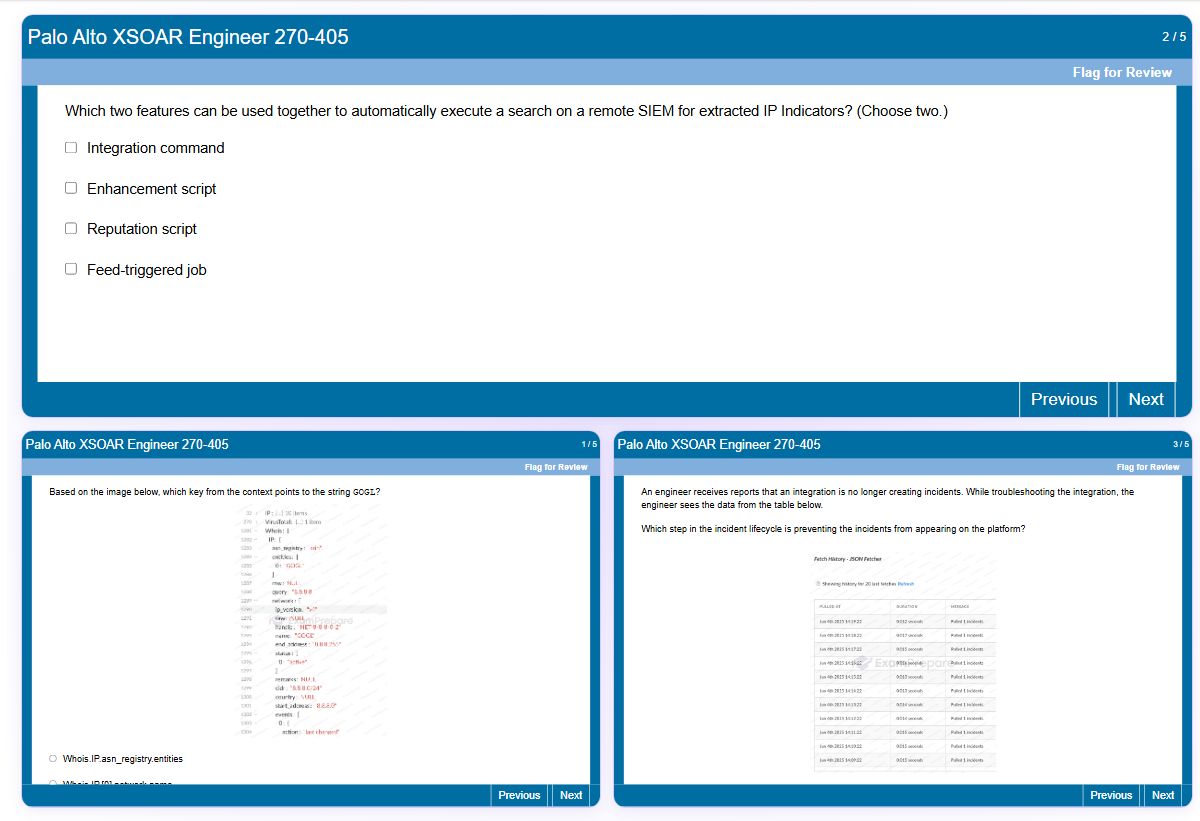This screenshot has height=821, width=1200.
Task: Choose the Whois.IP.asn_registry.entities radio option
Action: [53, 759]
